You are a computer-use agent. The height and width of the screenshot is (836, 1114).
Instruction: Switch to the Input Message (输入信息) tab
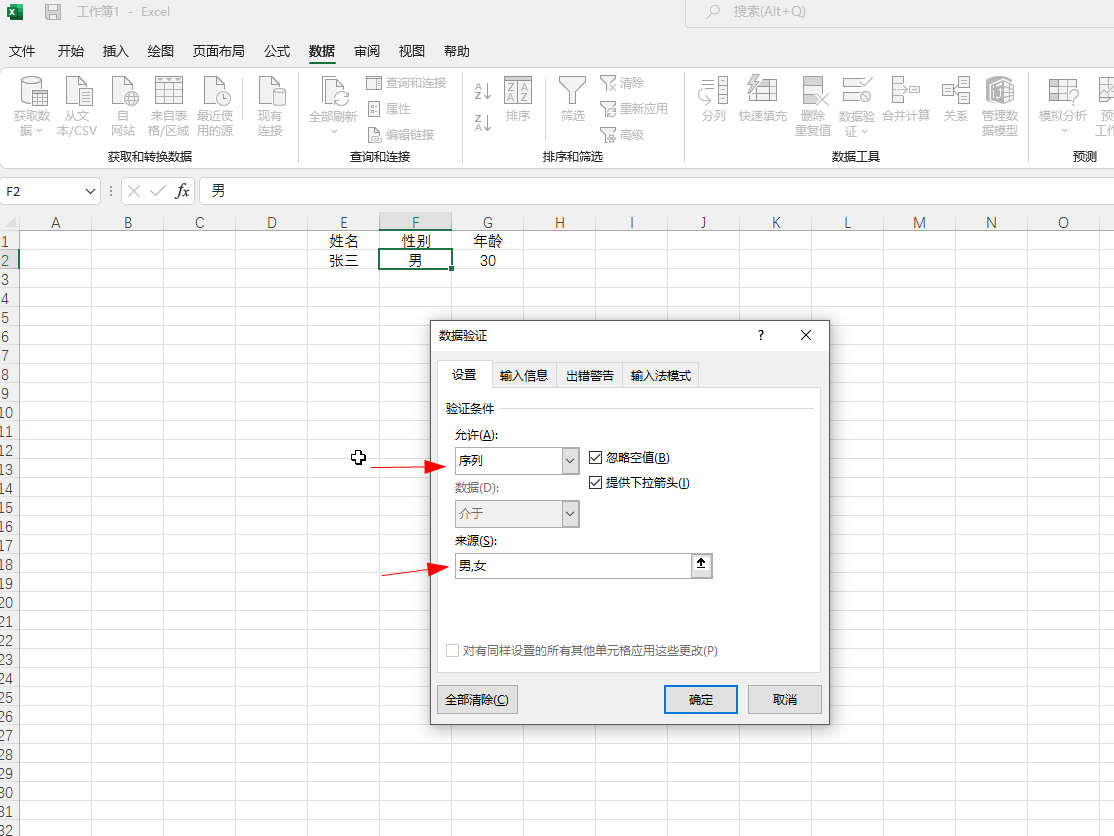click(x=524, y=376)
